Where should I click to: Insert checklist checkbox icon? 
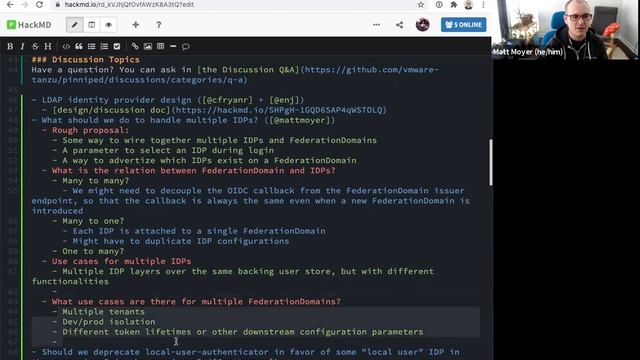pos(117,47)
